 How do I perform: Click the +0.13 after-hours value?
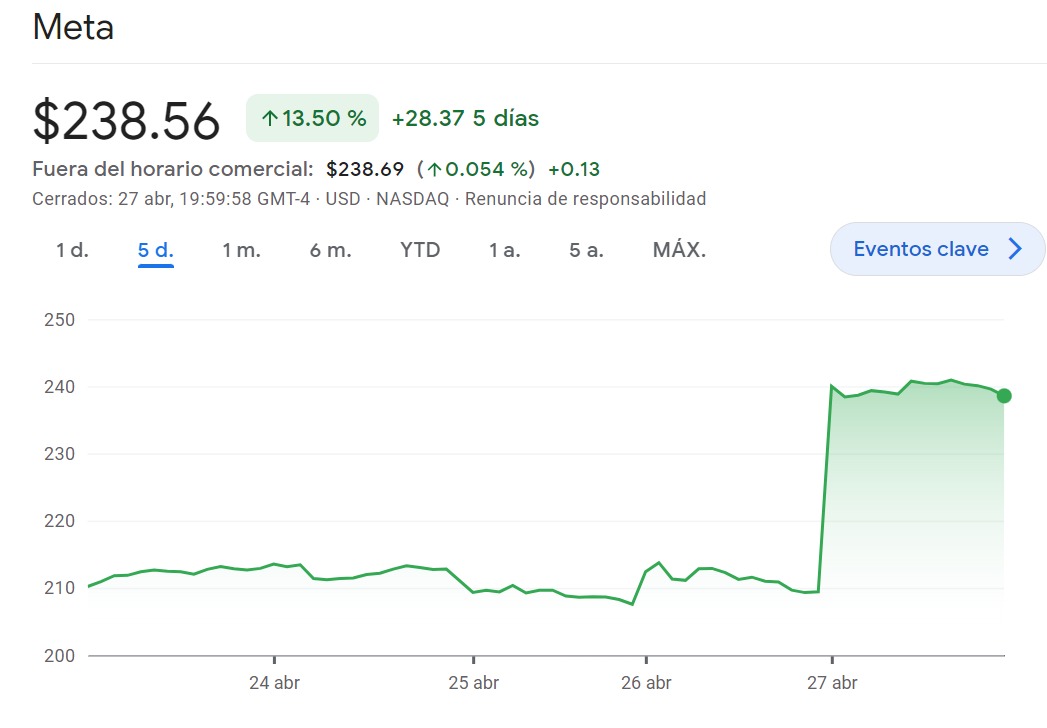pyautogui.click(x=574, y=169)
